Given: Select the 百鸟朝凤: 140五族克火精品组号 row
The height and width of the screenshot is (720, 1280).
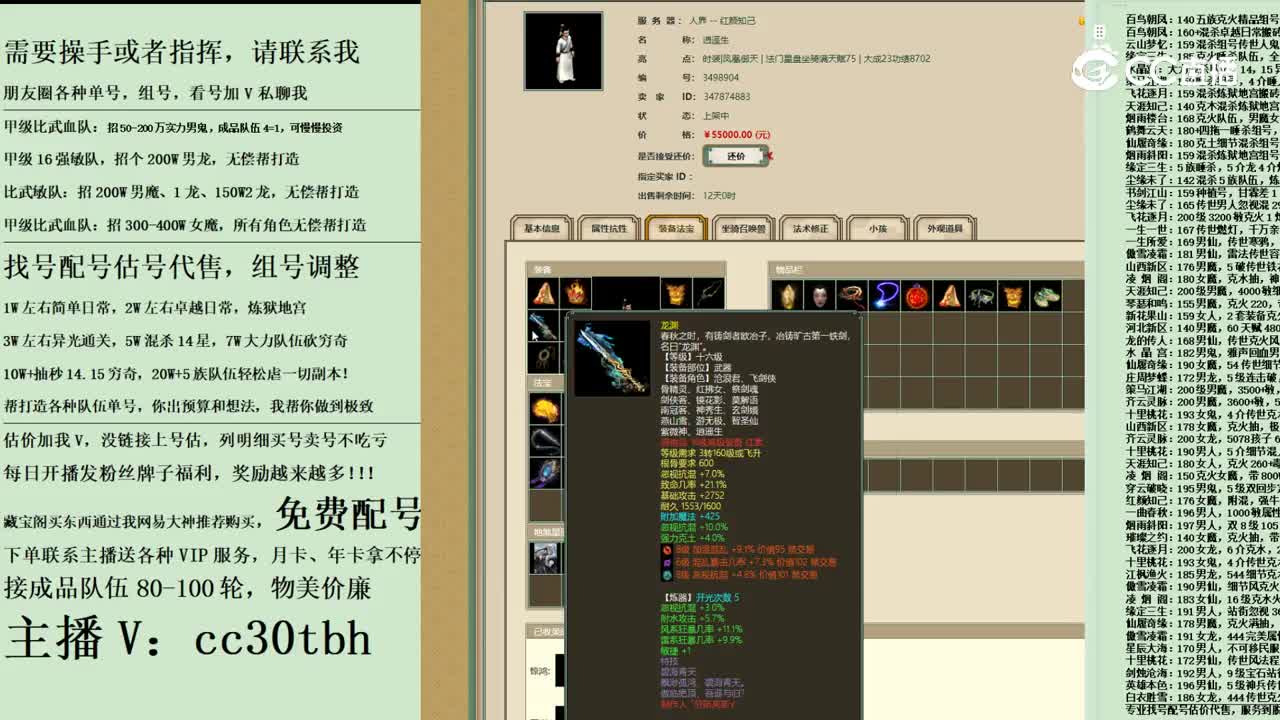Looking at the screenshot, I should (x=1202, y=19).
